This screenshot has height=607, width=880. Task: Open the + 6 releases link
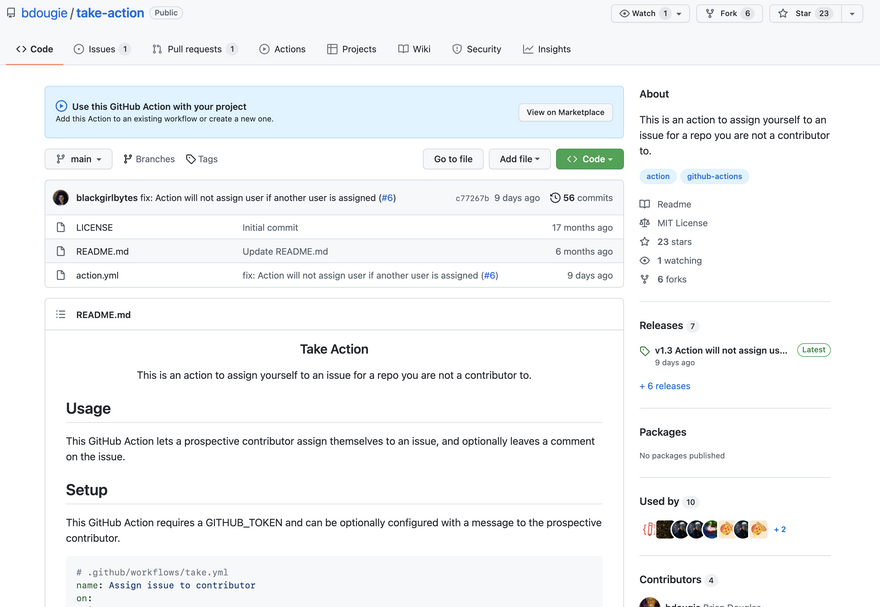point(665,386)
